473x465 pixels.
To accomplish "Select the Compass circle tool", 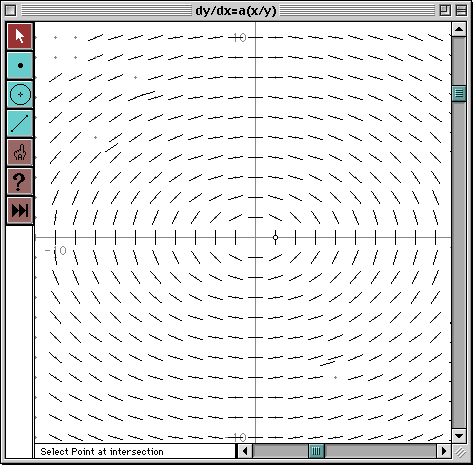I will [x=20, y=95].
